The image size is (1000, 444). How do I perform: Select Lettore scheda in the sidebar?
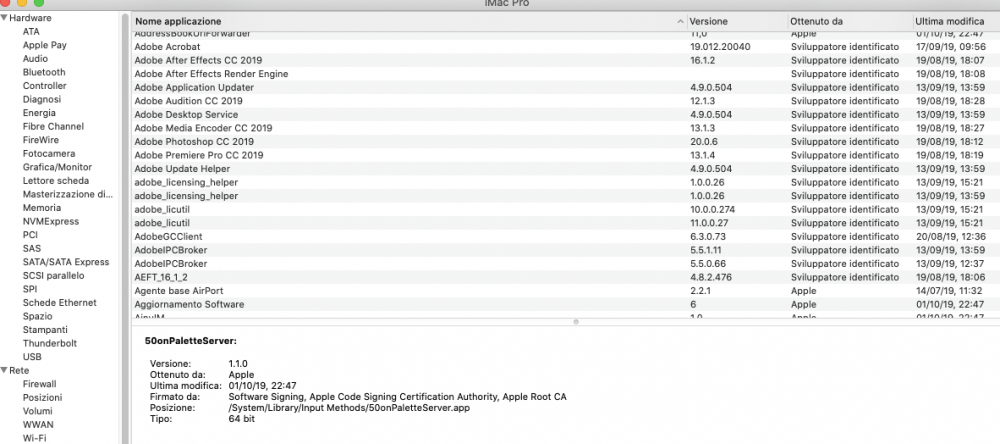pos(56,181)
